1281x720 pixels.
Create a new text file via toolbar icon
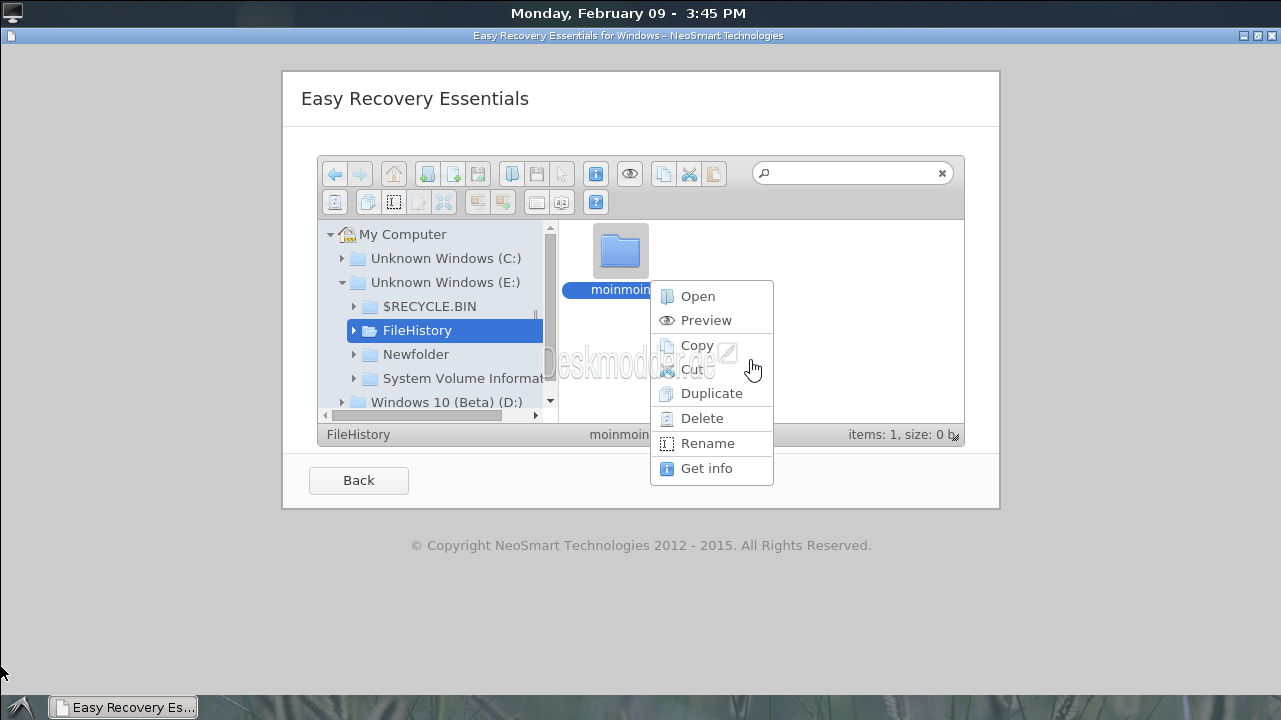[x=453, y=174]
